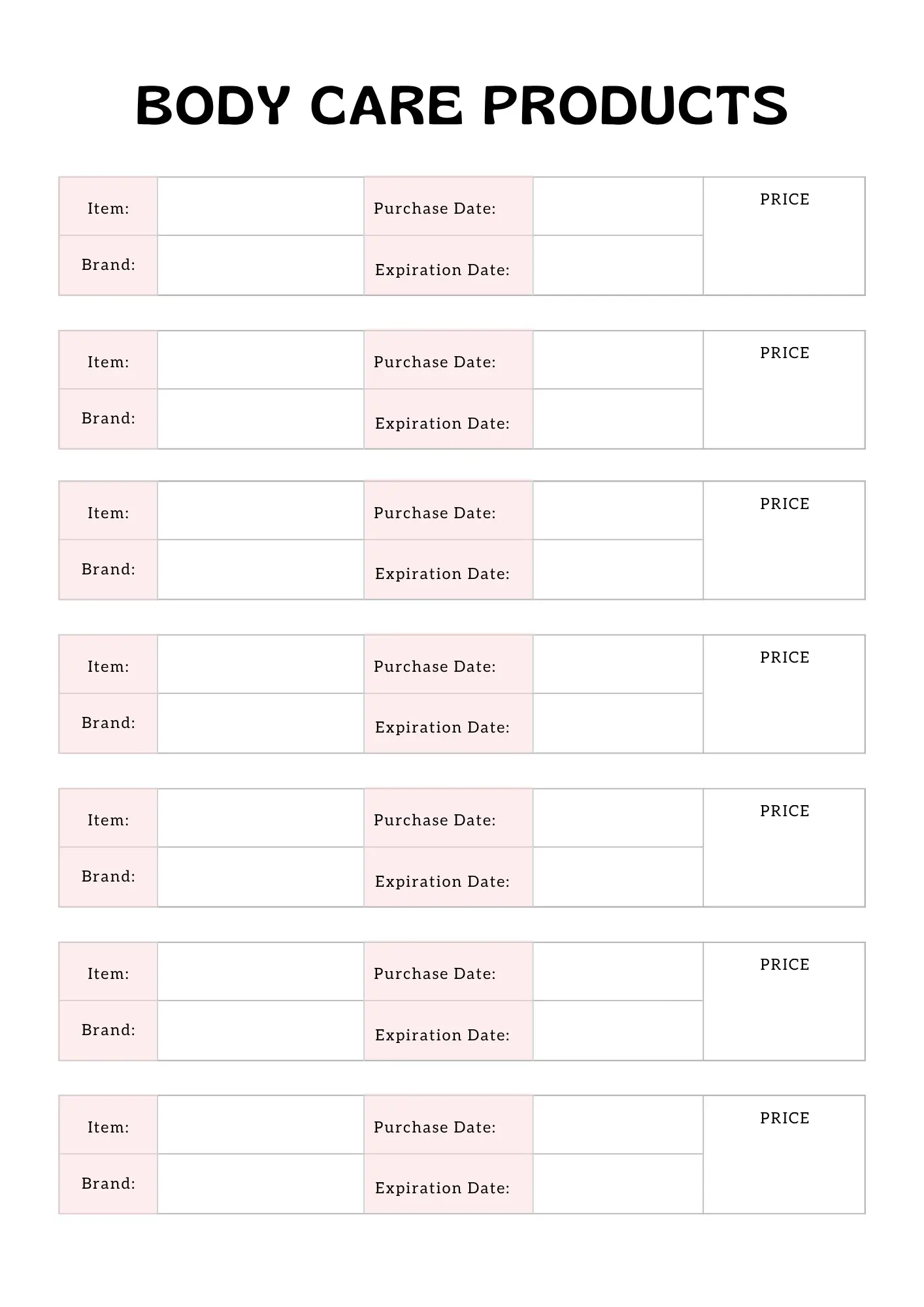924x1307 pixels.
Task: Select the fifth block's blank Expiration Date field
Action: [618, 877]
